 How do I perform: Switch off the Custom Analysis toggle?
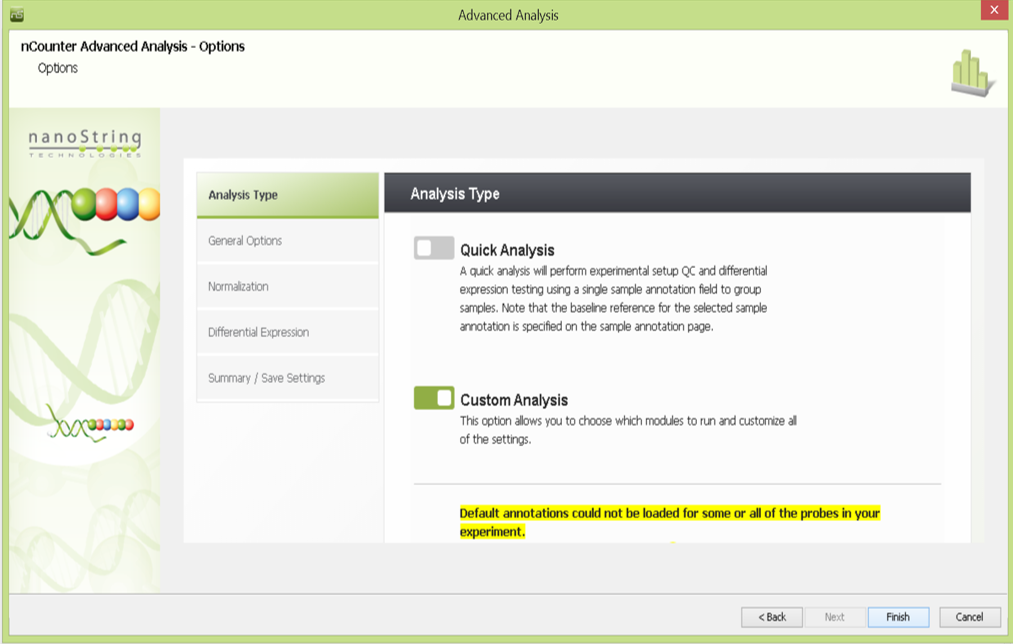[433, 398]
